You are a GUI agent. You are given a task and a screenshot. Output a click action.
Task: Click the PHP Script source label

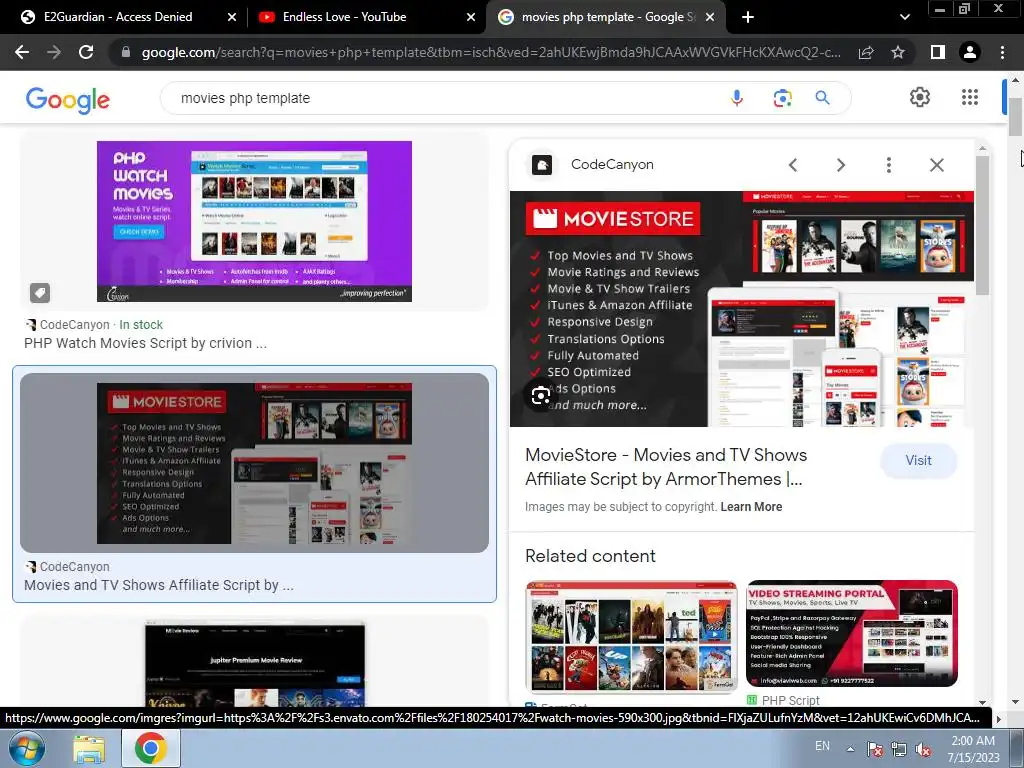click(790, 700)
